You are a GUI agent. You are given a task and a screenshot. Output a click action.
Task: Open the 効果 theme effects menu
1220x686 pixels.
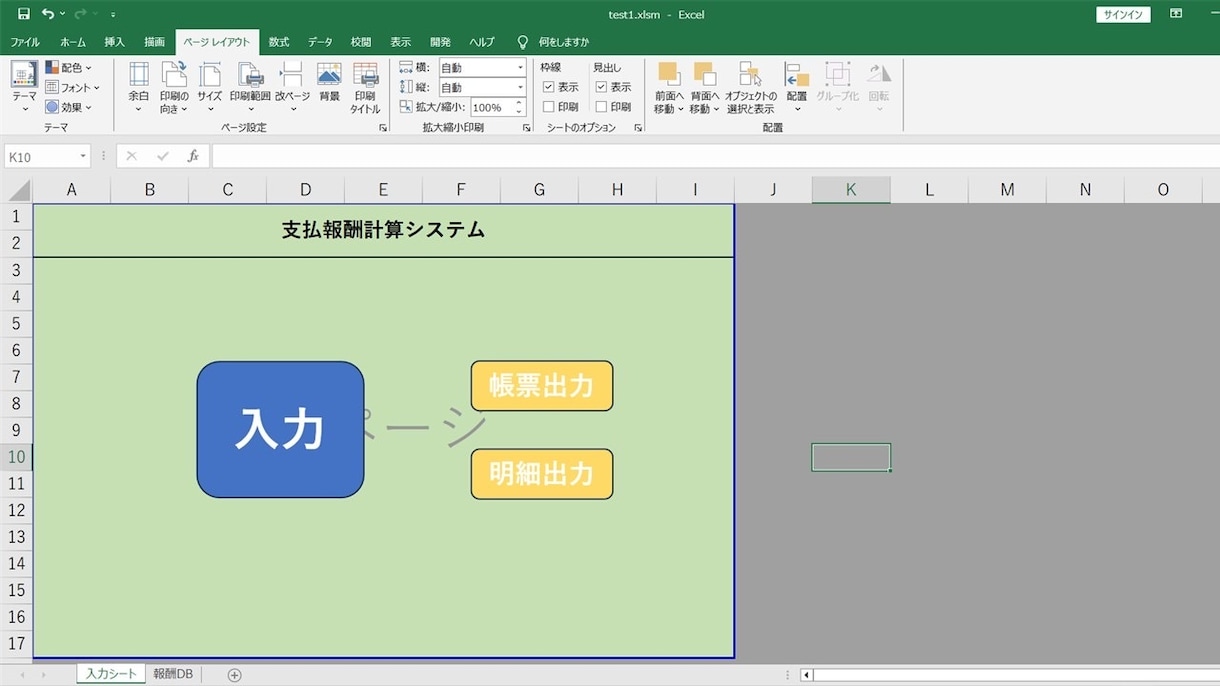coord(68,107)
